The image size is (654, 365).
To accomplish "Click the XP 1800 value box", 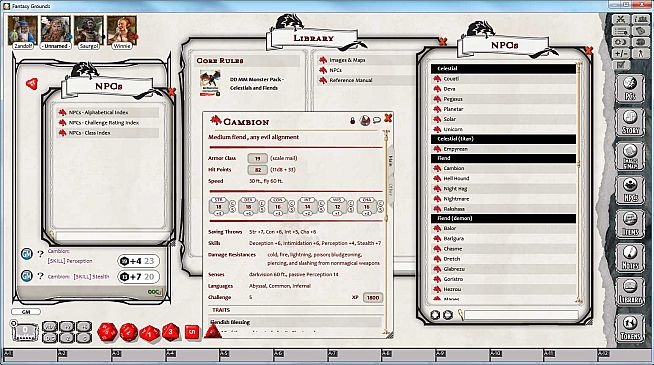I will [x=372, y=297].
